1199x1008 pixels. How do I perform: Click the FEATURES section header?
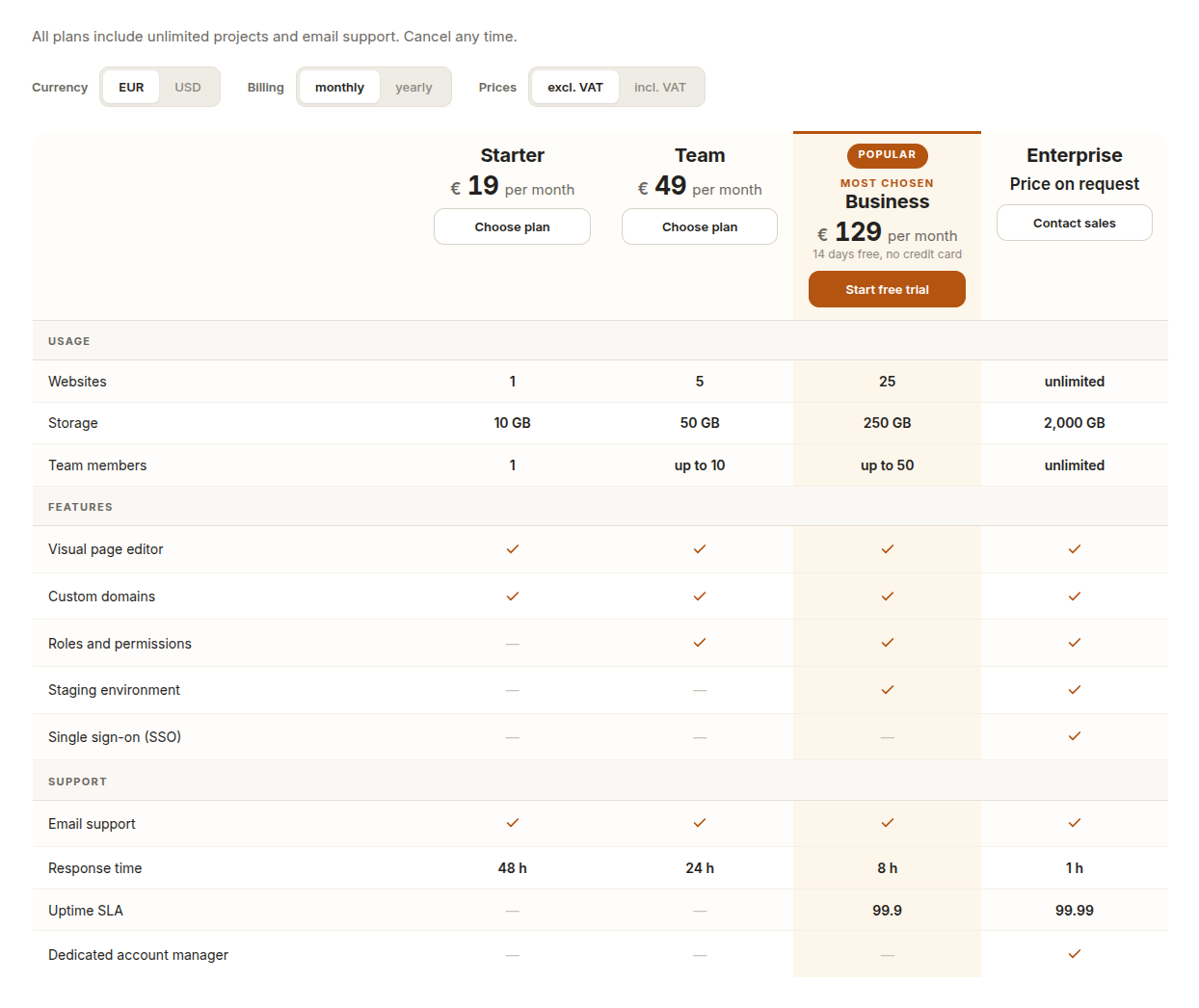(80, 507)
